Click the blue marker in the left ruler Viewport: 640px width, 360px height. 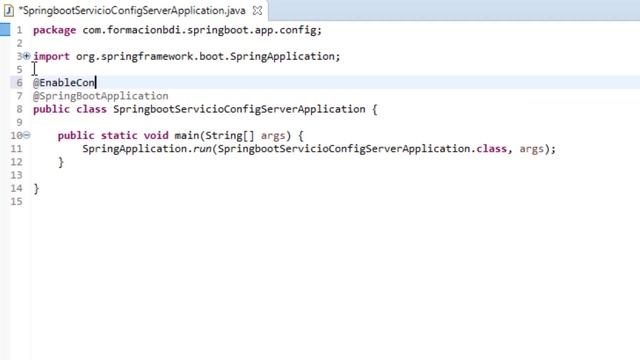[x=5, y=29]
